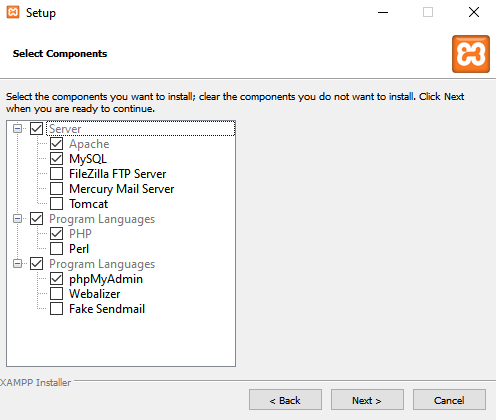Collapse the Server tree group
Viewport: 496px width, 420px height.
17,129
